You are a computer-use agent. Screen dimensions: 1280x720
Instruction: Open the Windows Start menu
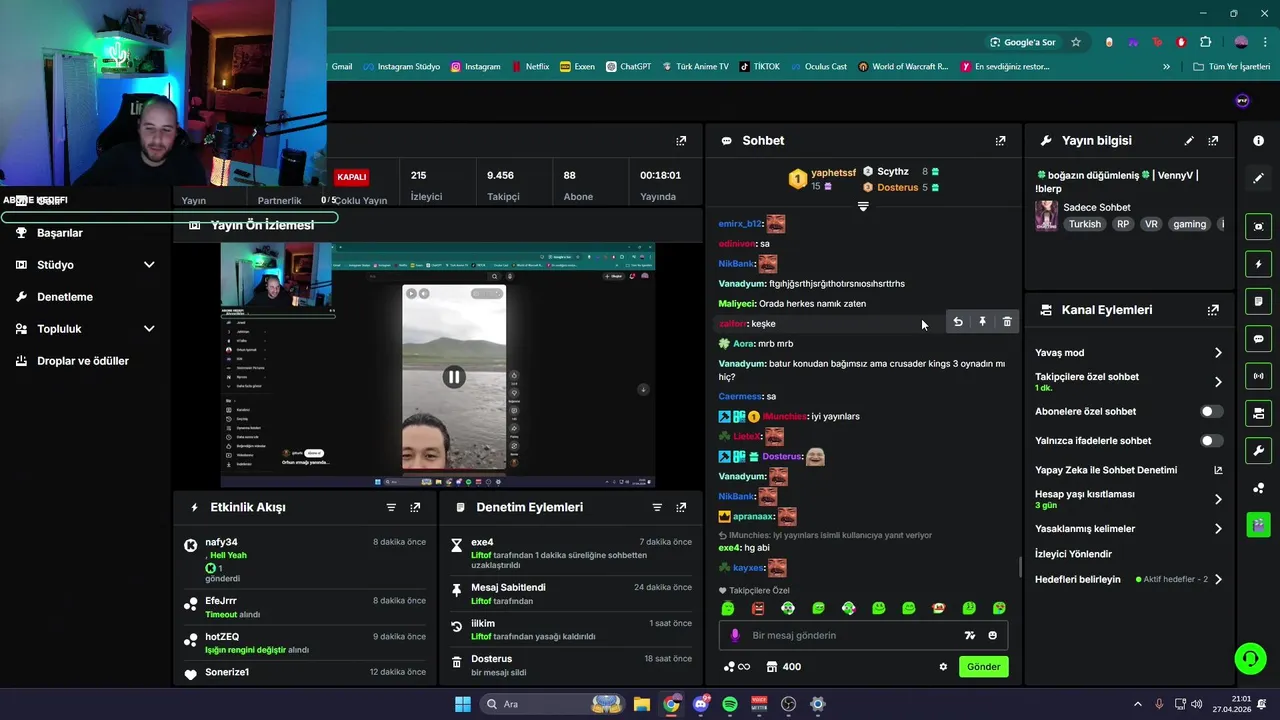(x=463, y=704)
